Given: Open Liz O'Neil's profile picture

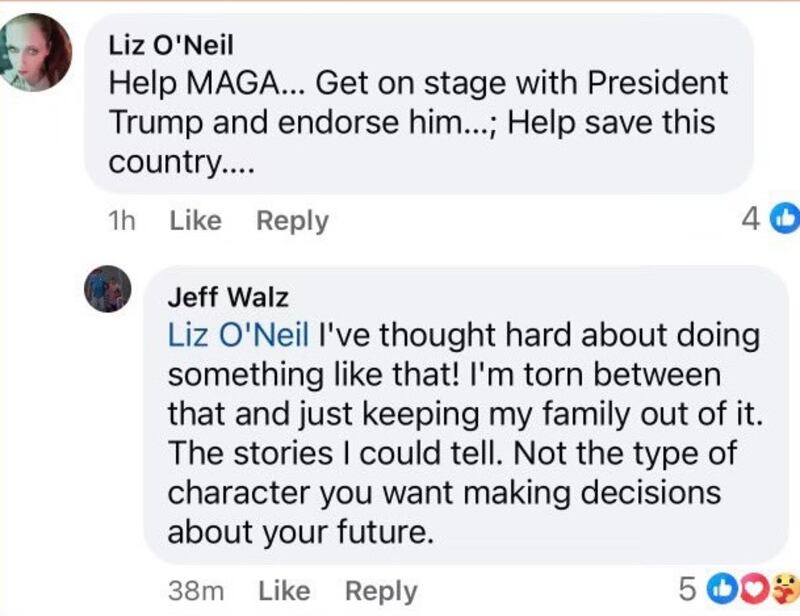Looking at the screenshot, I should [x=39, y=53].
